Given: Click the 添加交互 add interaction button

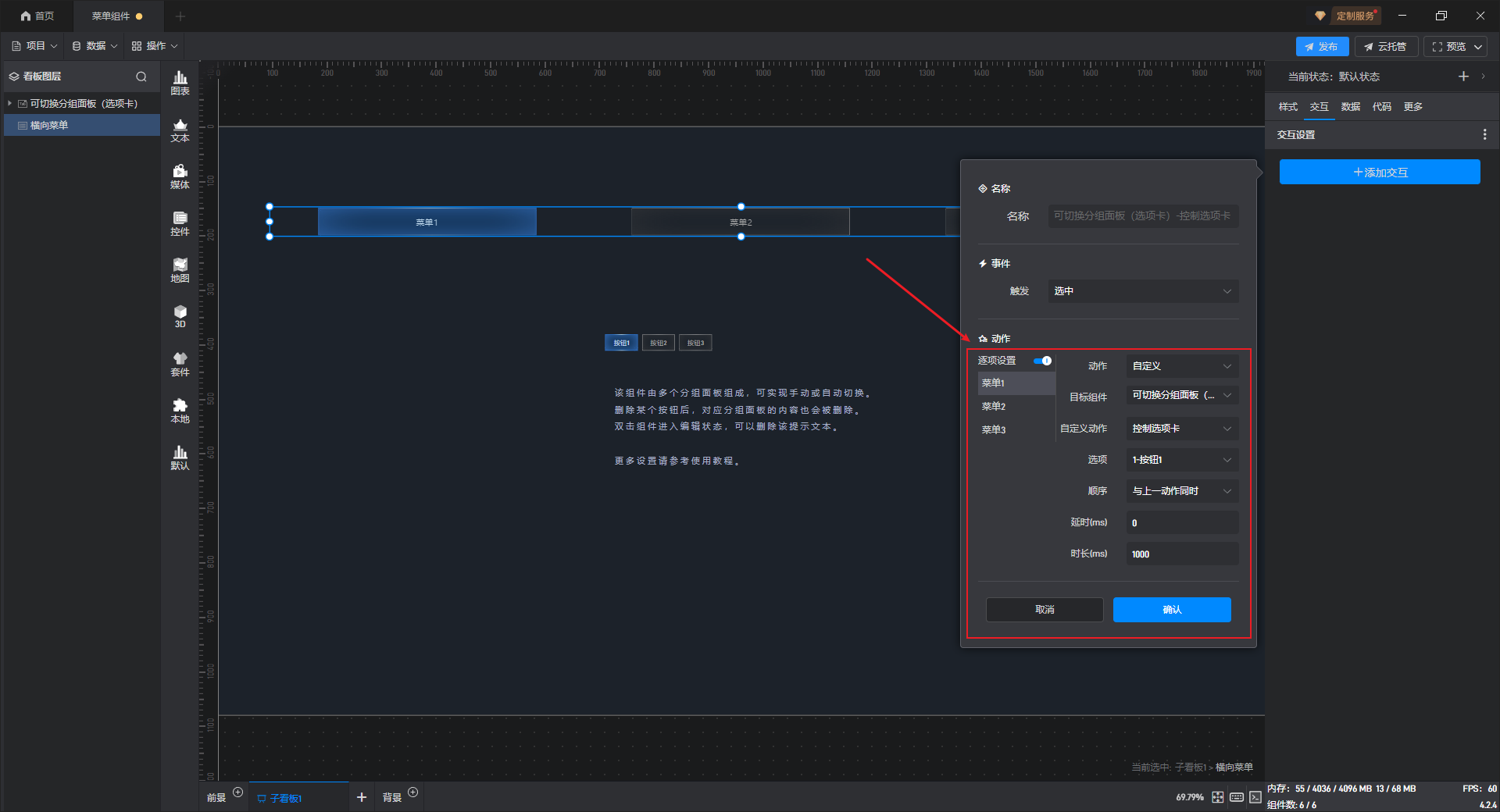Looking at the screenshot, I should pyautogui.click(x=1379, y=173).
